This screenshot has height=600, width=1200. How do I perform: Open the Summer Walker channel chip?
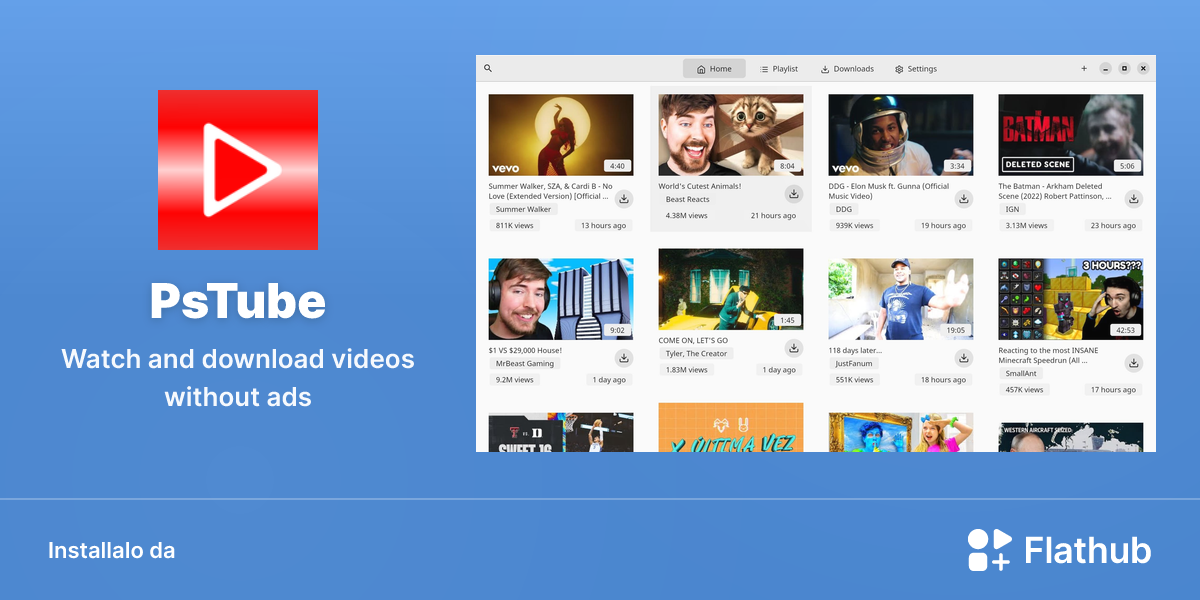coord(524,210)
